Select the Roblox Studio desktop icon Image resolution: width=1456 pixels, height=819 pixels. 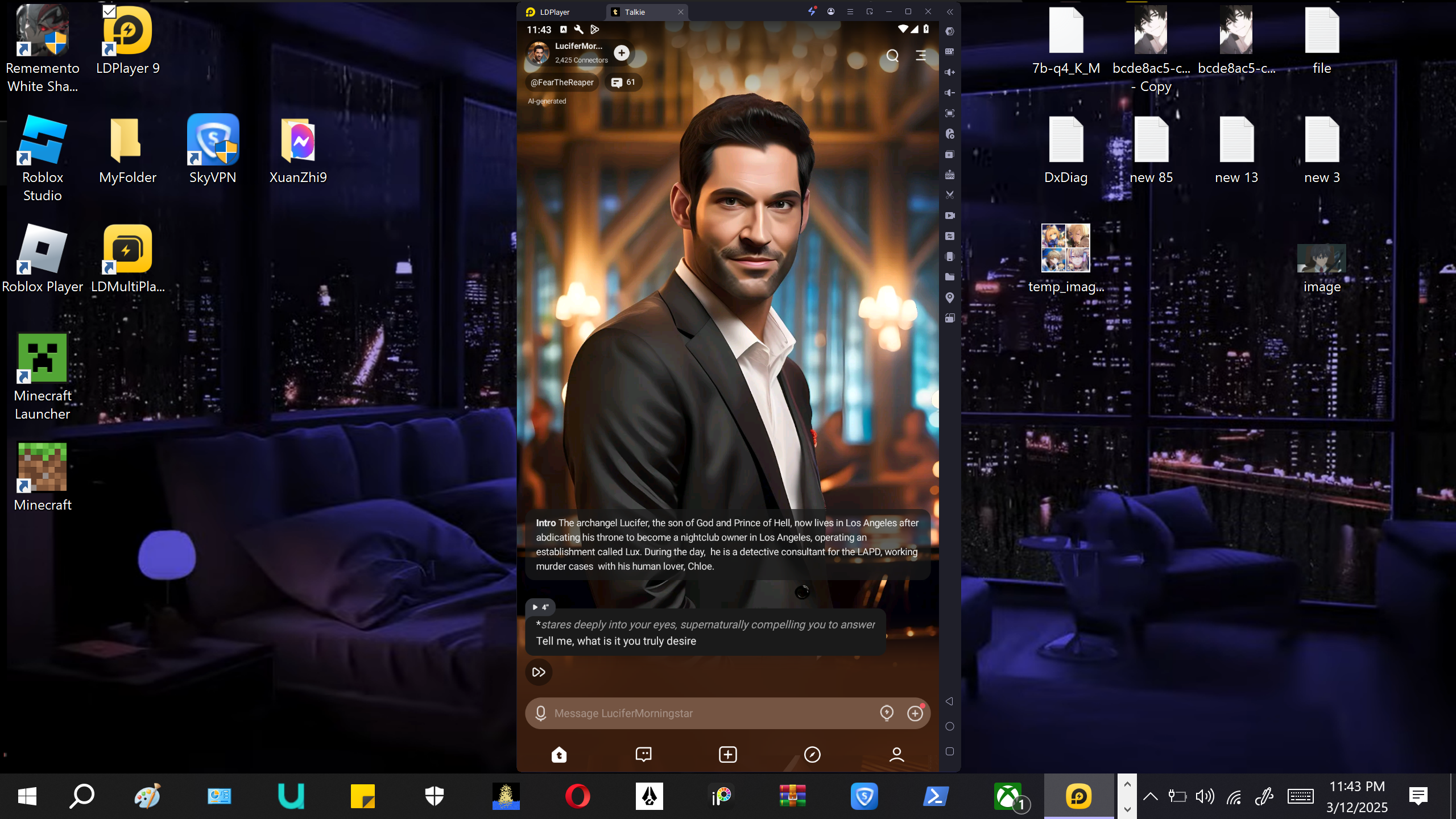coord(43,158)
